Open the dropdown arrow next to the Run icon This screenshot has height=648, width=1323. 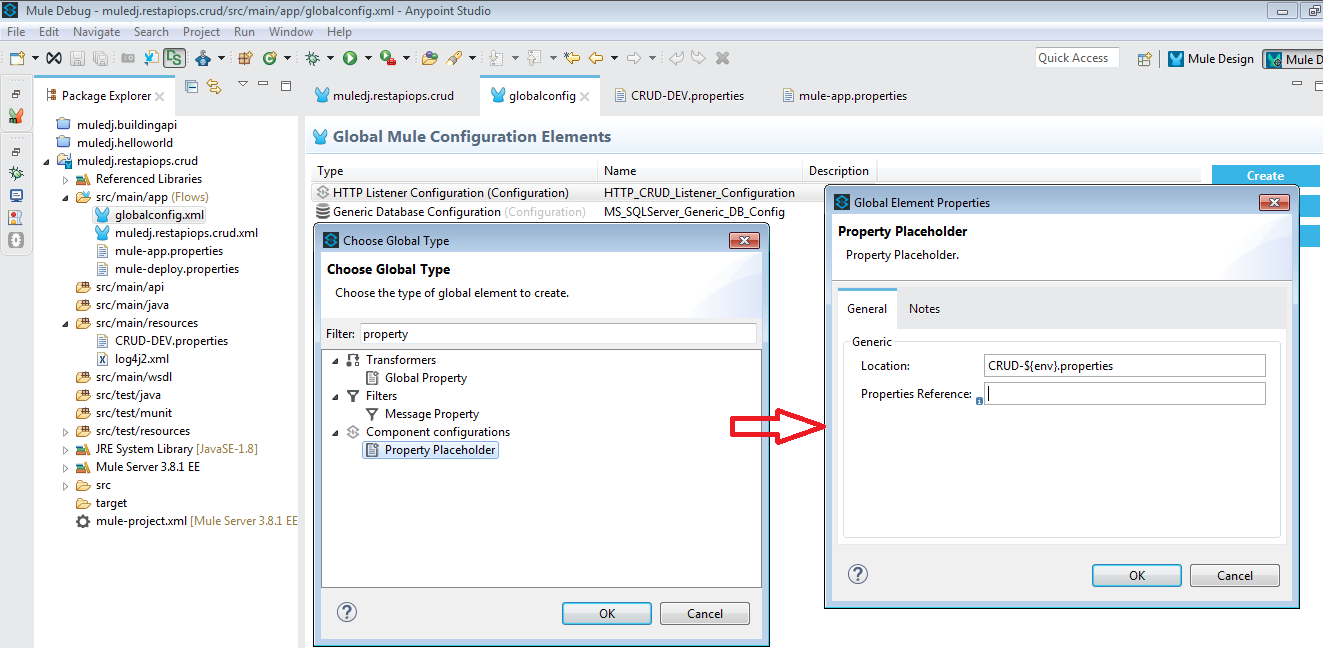(366, 57)
